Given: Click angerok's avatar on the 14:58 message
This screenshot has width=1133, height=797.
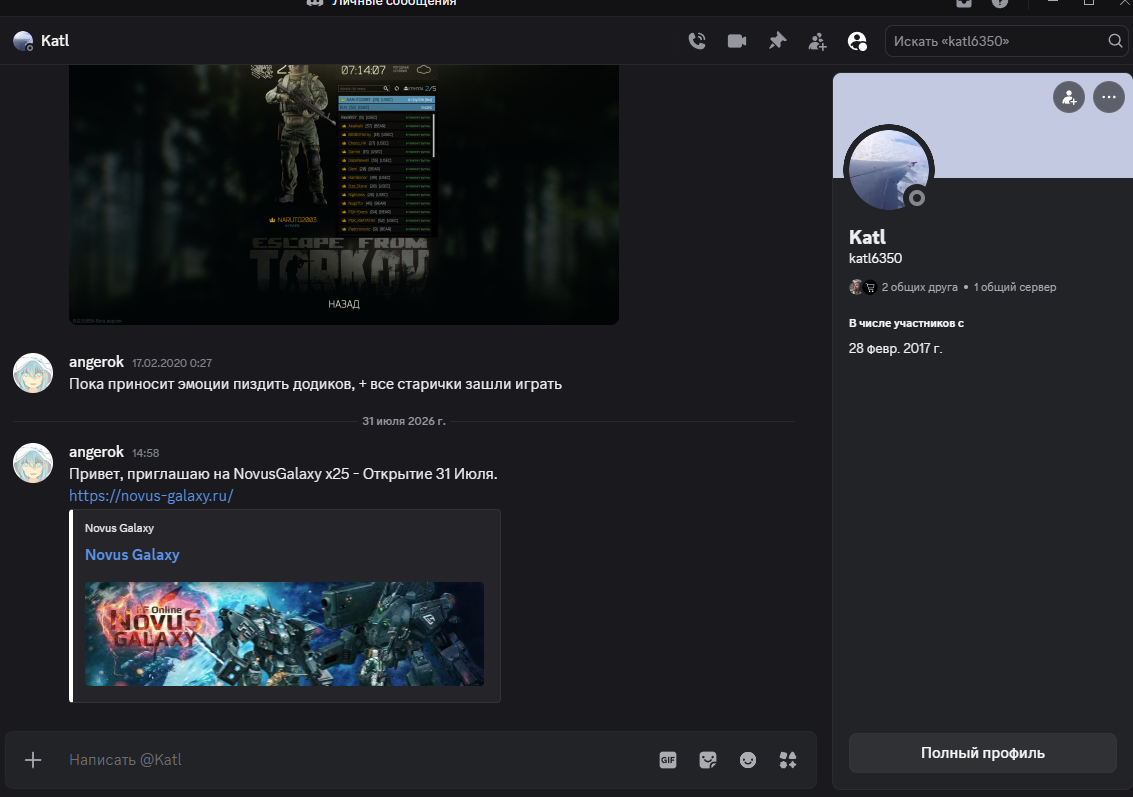Looking at the screenshot, I should pos(33,463).
